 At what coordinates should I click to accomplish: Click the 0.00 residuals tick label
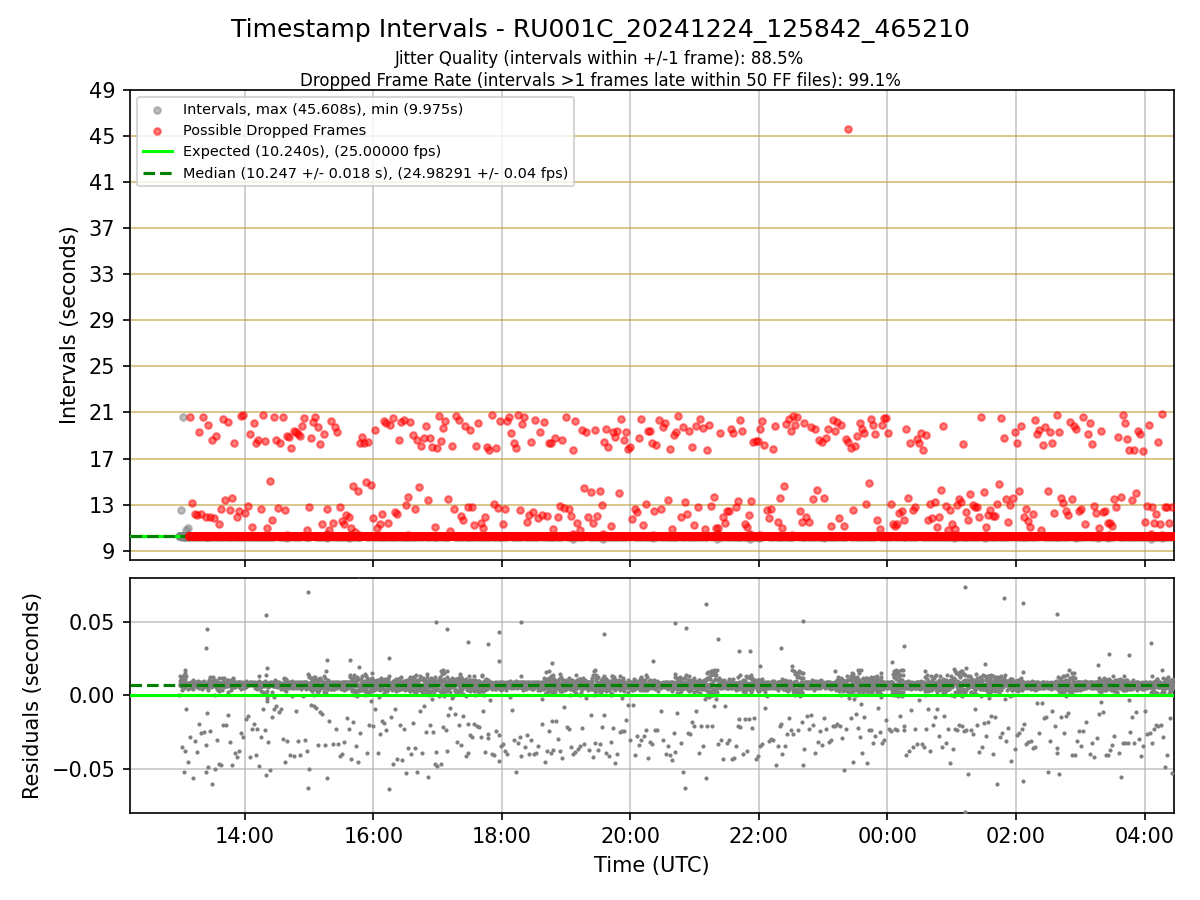tap(93, 696)
